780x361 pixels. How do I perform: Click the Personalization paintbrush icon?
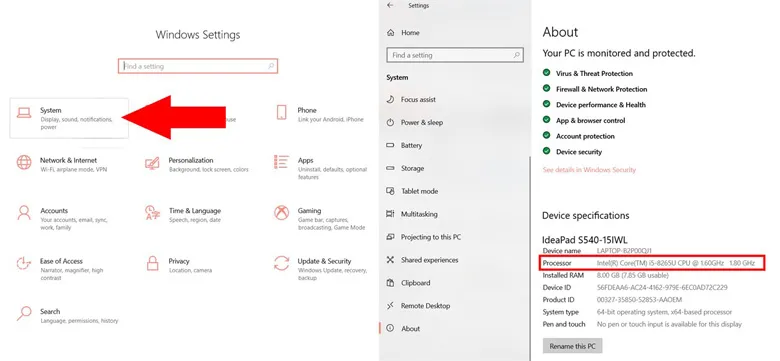tap(152, 163)
